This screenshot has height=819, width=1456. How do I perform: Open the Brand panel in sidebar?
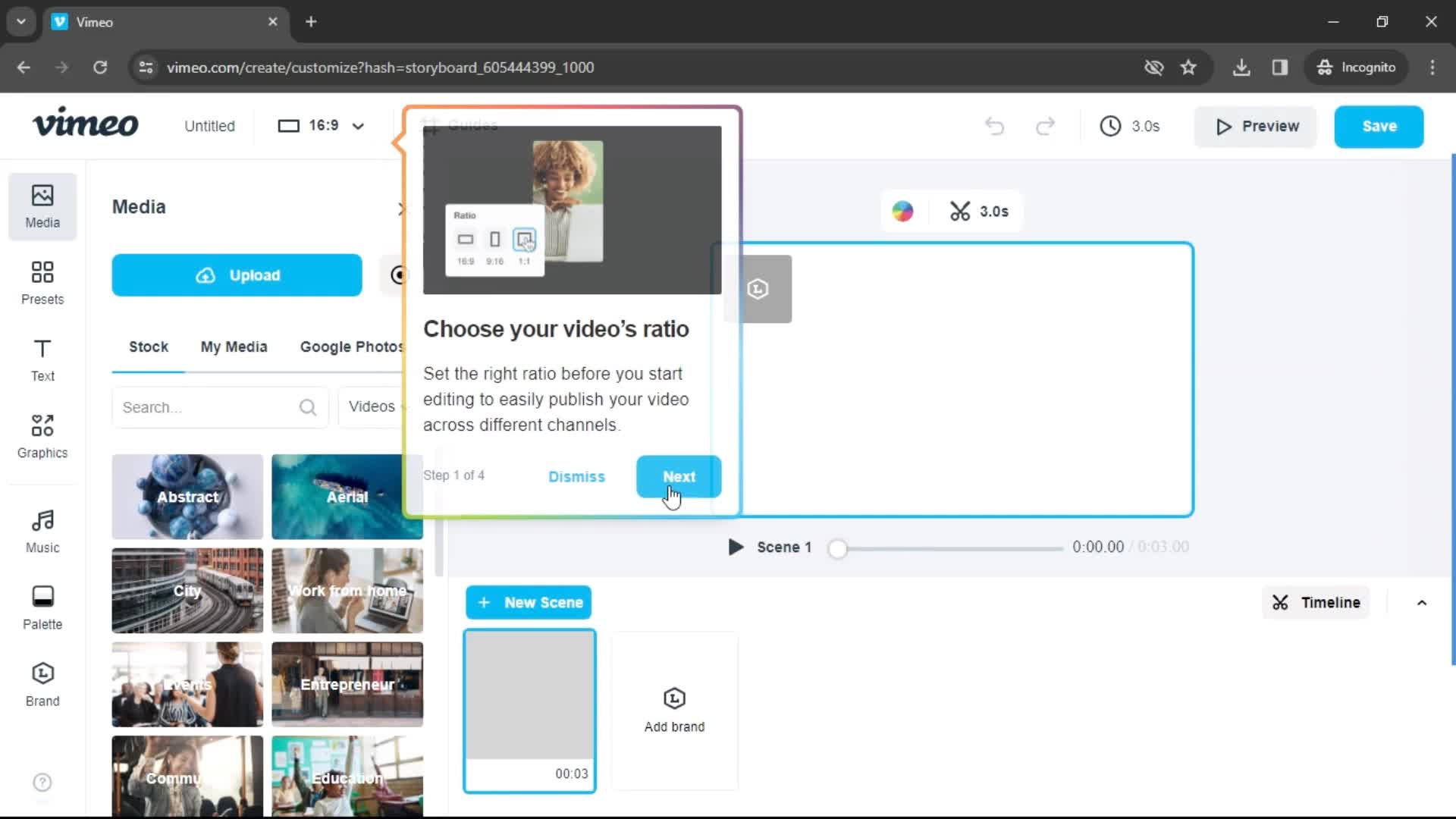(x=42, y=684)
